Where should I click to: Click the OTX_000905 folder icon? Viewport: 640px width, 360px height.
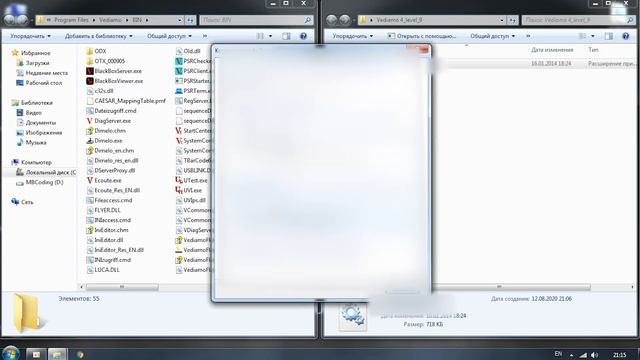point(90,61)
